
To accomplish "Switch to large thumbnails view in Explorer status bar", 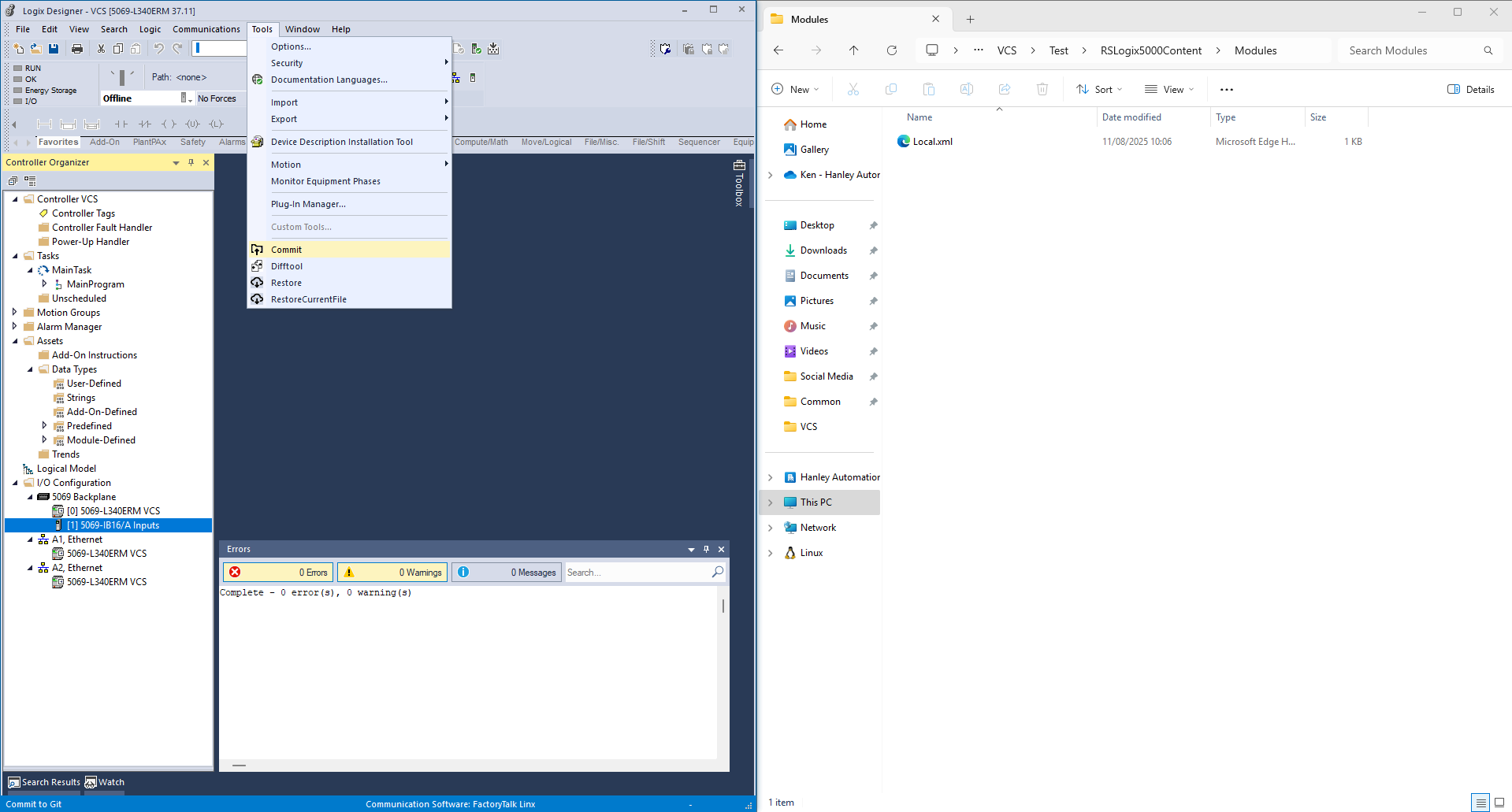I will (x=1499, y=803).
